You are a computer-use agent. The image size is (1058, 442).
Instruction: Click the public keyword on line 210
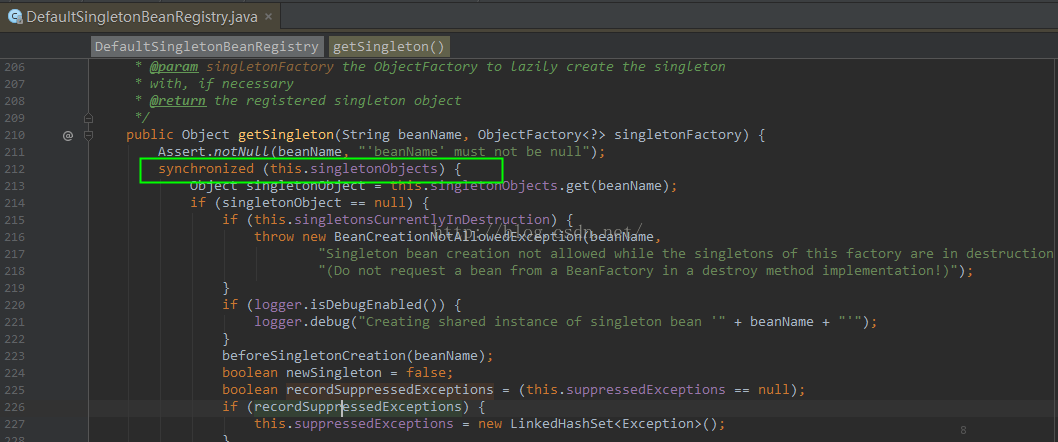point(150,135)
